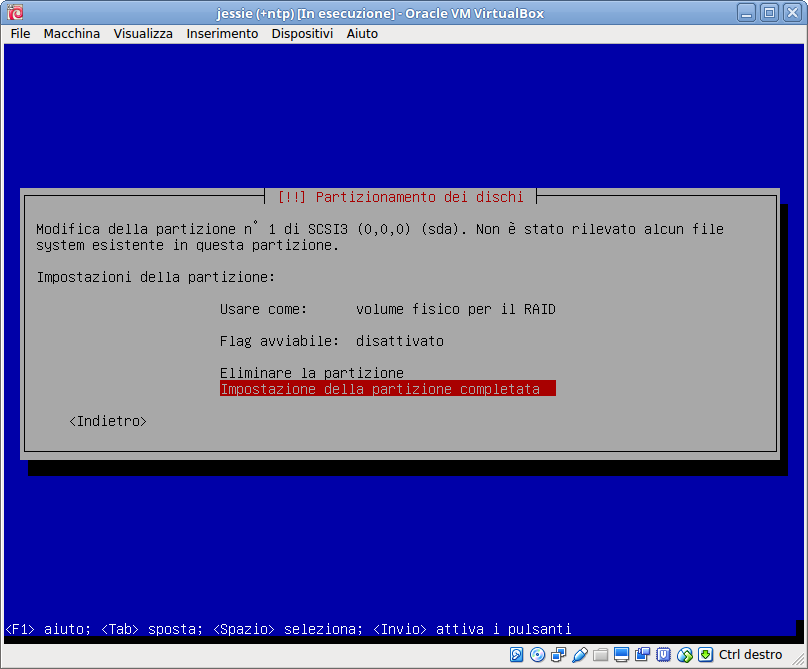Click the window resize grip corner
This screenshot has width=808, height=669.
799,659
